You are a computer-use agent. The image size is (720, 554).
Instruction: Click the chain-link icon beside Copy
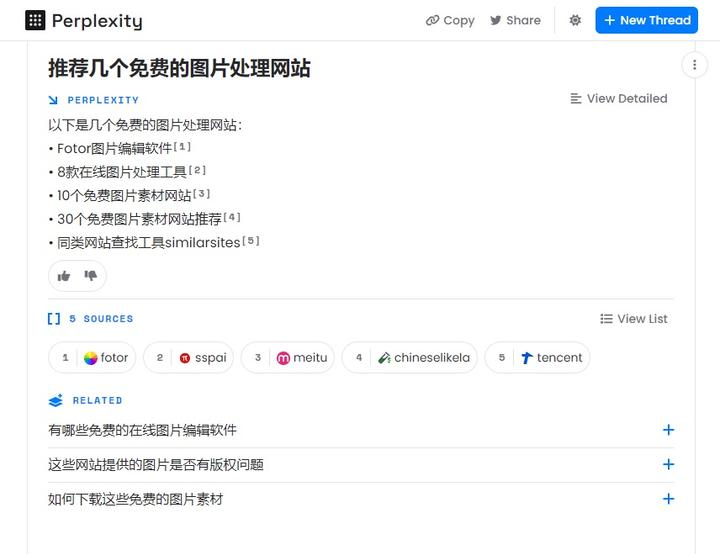click(x=432, y=20)
